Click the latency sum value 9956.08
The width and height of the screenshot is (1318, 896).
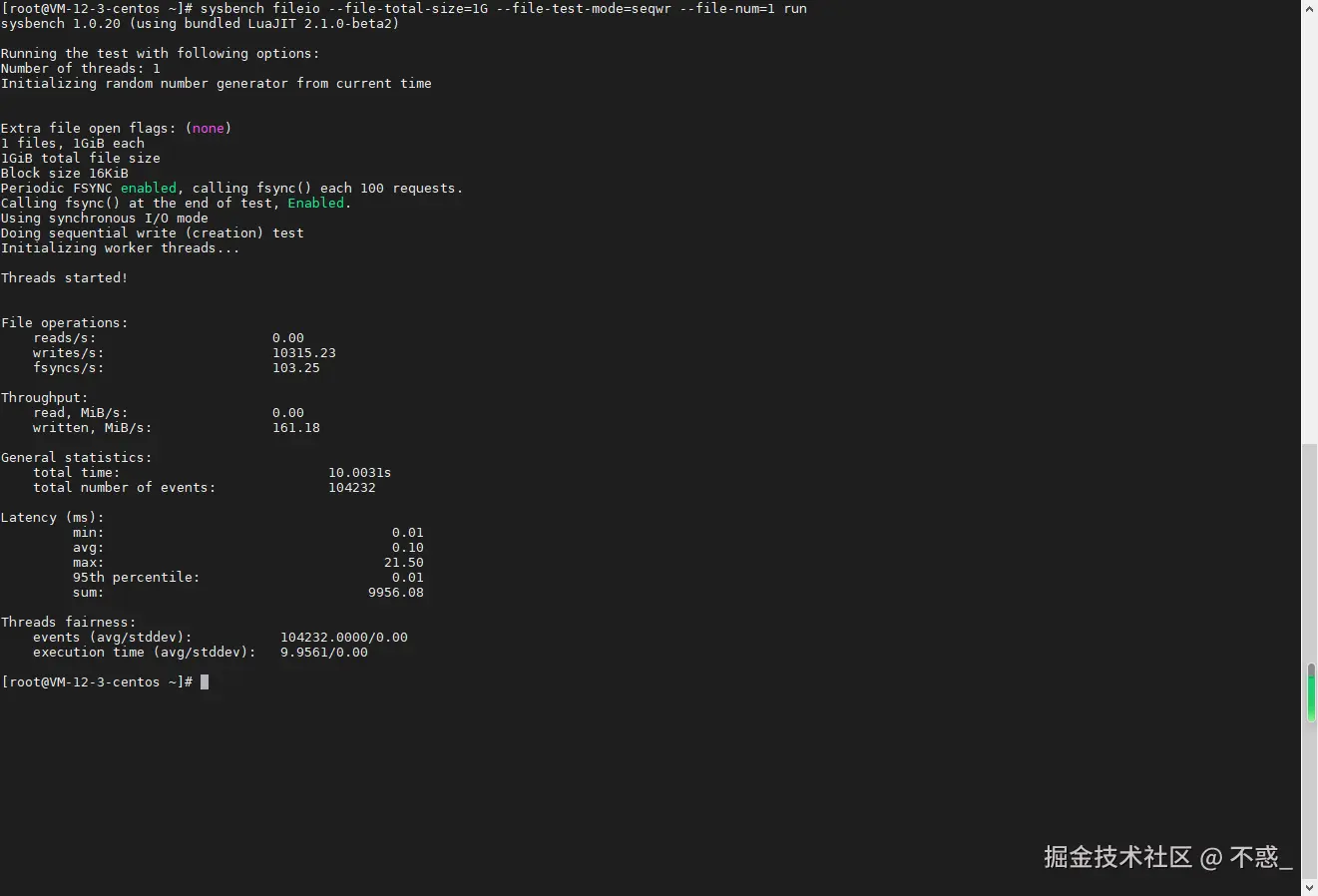point(396,592)
